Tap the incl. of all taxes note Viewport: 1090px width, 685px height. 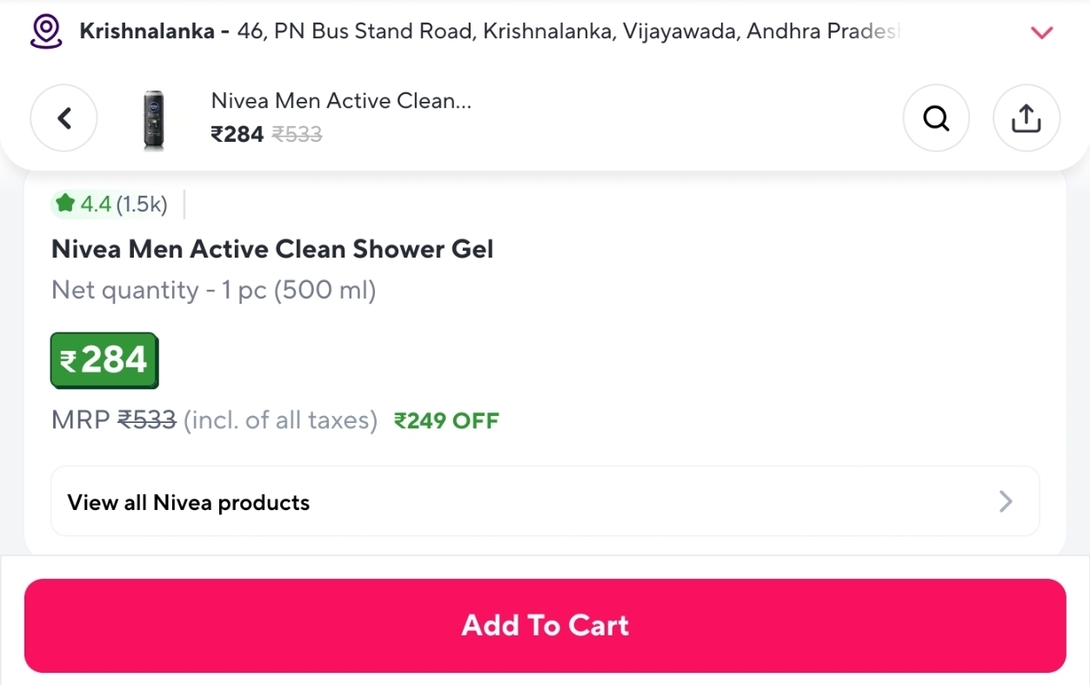(x=280, y=420)
